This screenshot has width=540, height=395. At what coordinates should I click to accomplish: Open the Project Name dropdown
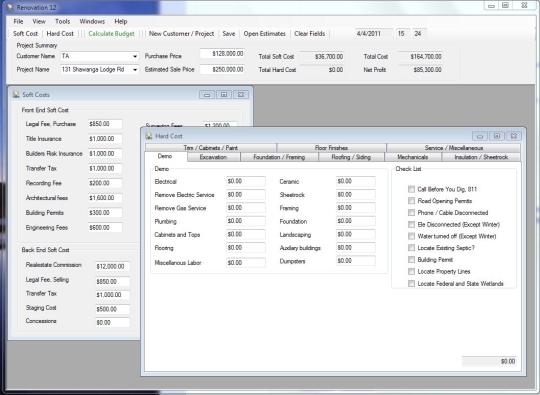[135, 70]
